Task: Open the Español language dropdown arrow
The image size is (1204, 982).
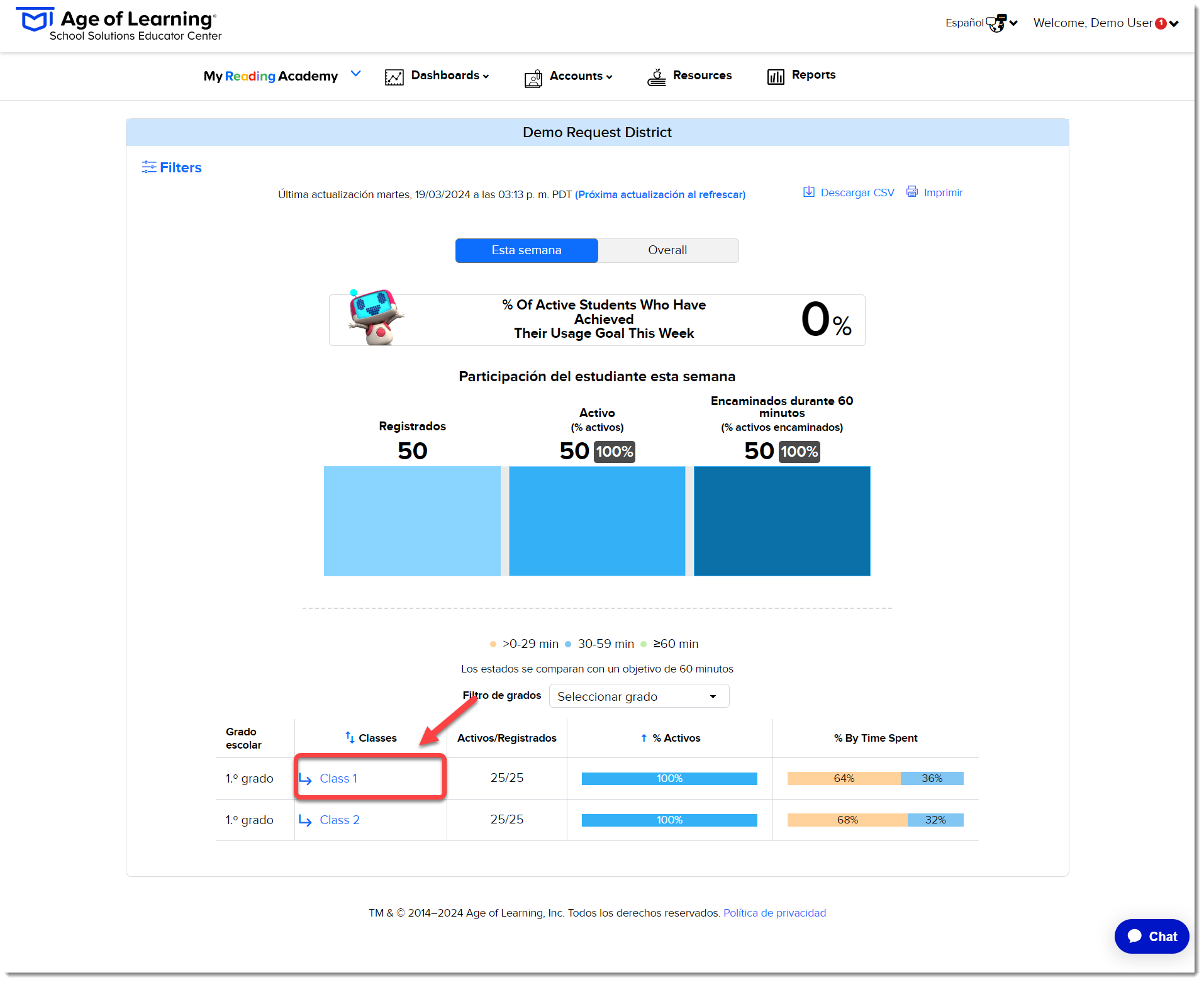Action: (1013, 23)
